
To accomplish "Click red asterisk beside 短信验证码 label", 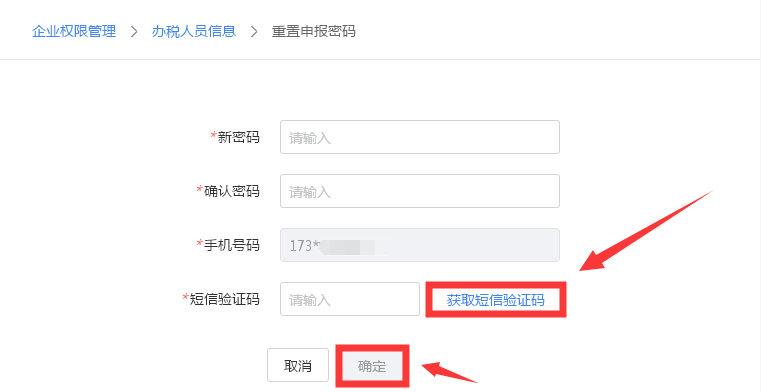I will click(185, 297).
